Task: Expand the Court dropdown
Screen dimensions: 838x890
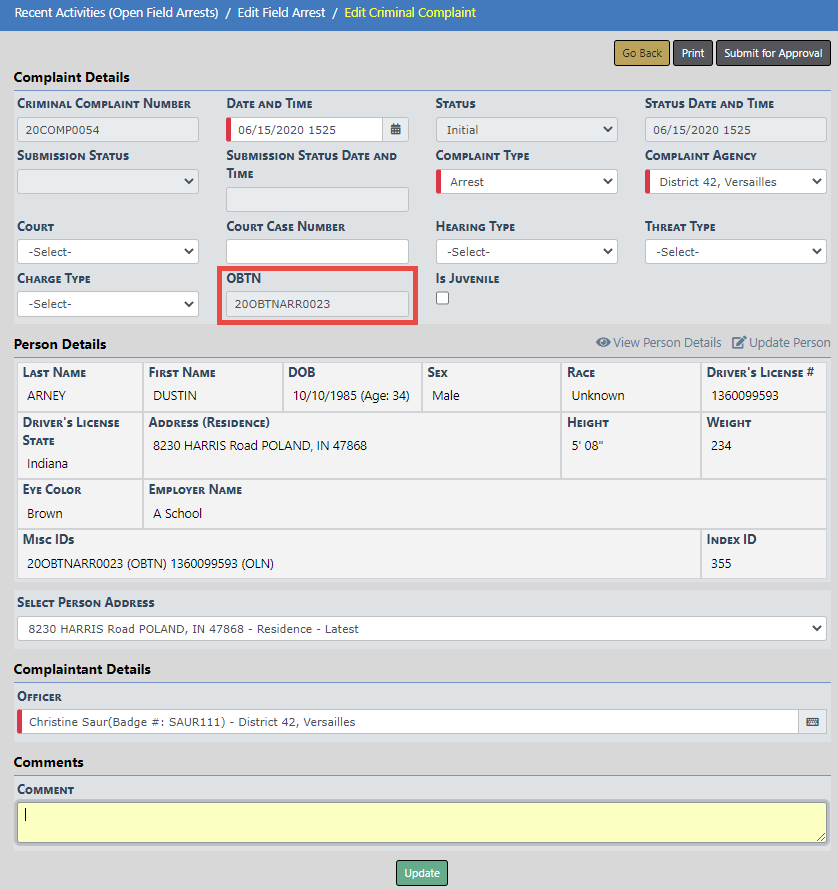Action: pos(108,252)
